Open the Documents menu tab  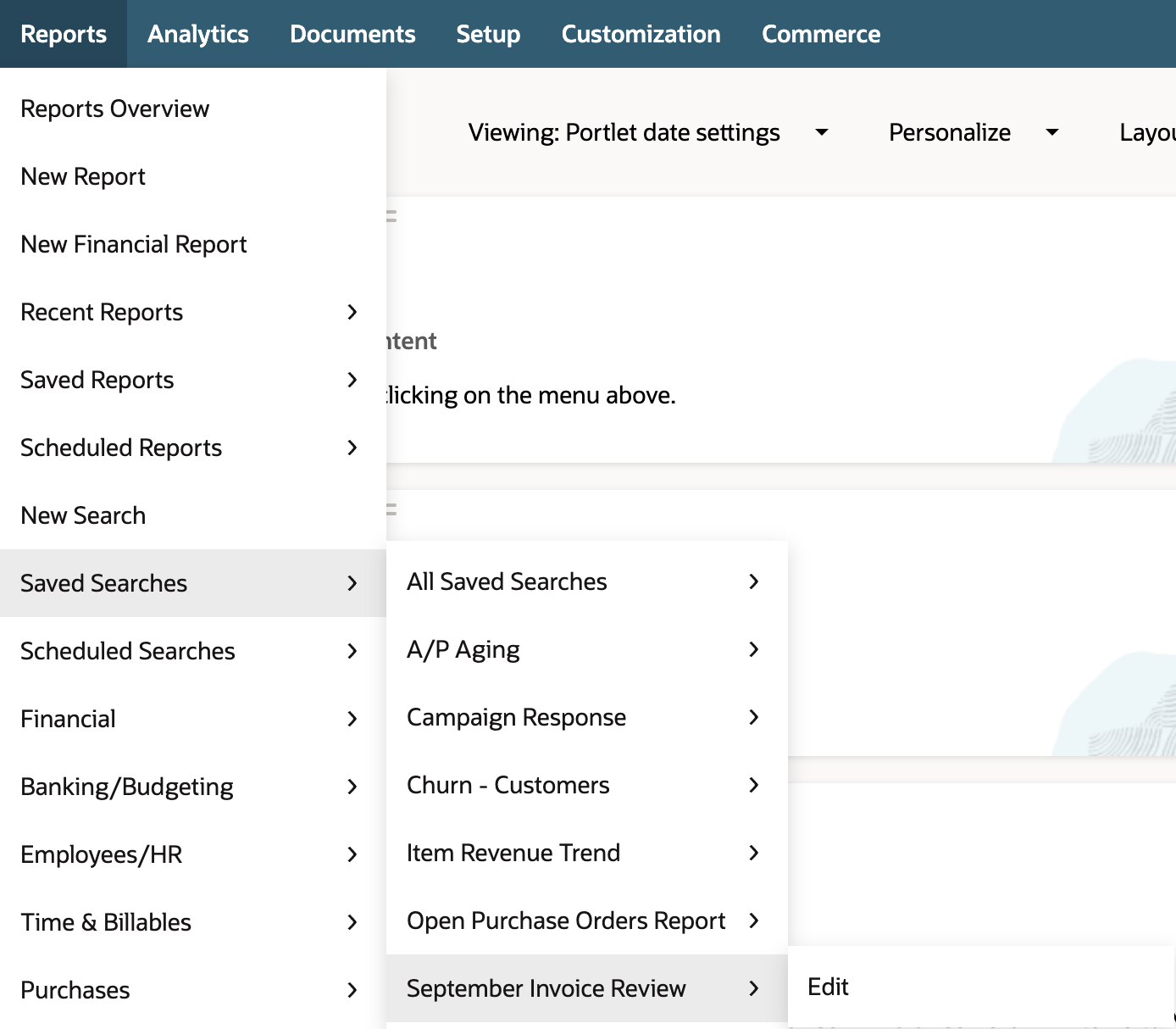[x=352, y=34]
